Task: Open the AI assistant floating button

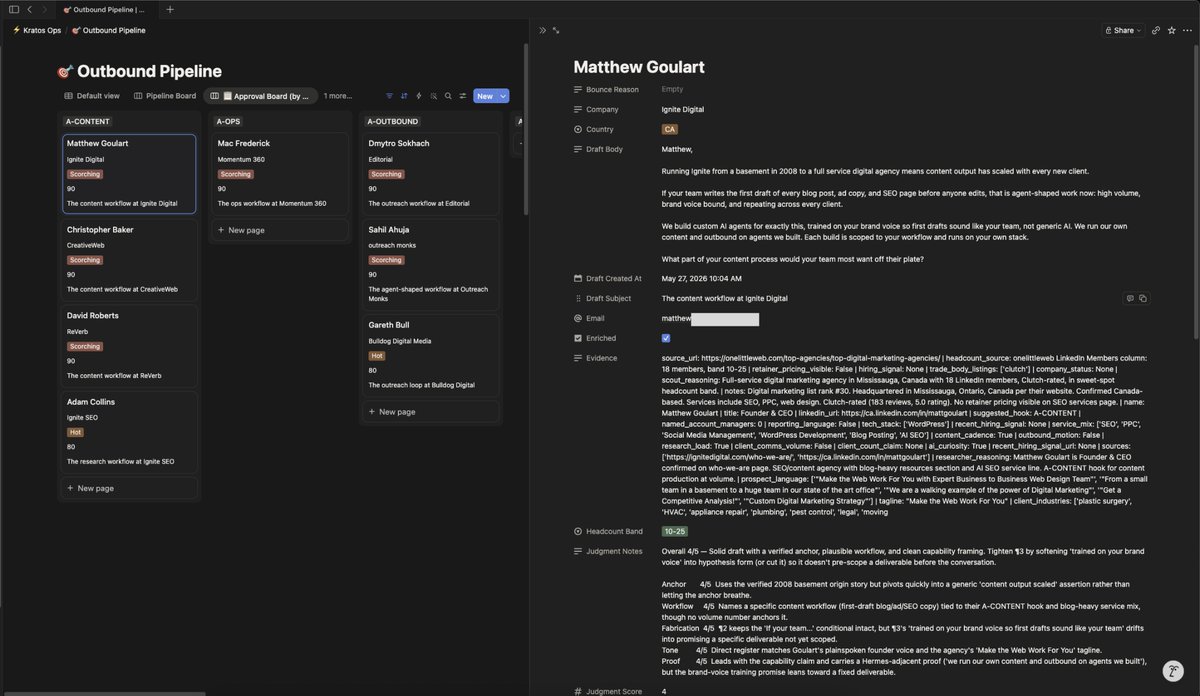Action: (1173, 672)
